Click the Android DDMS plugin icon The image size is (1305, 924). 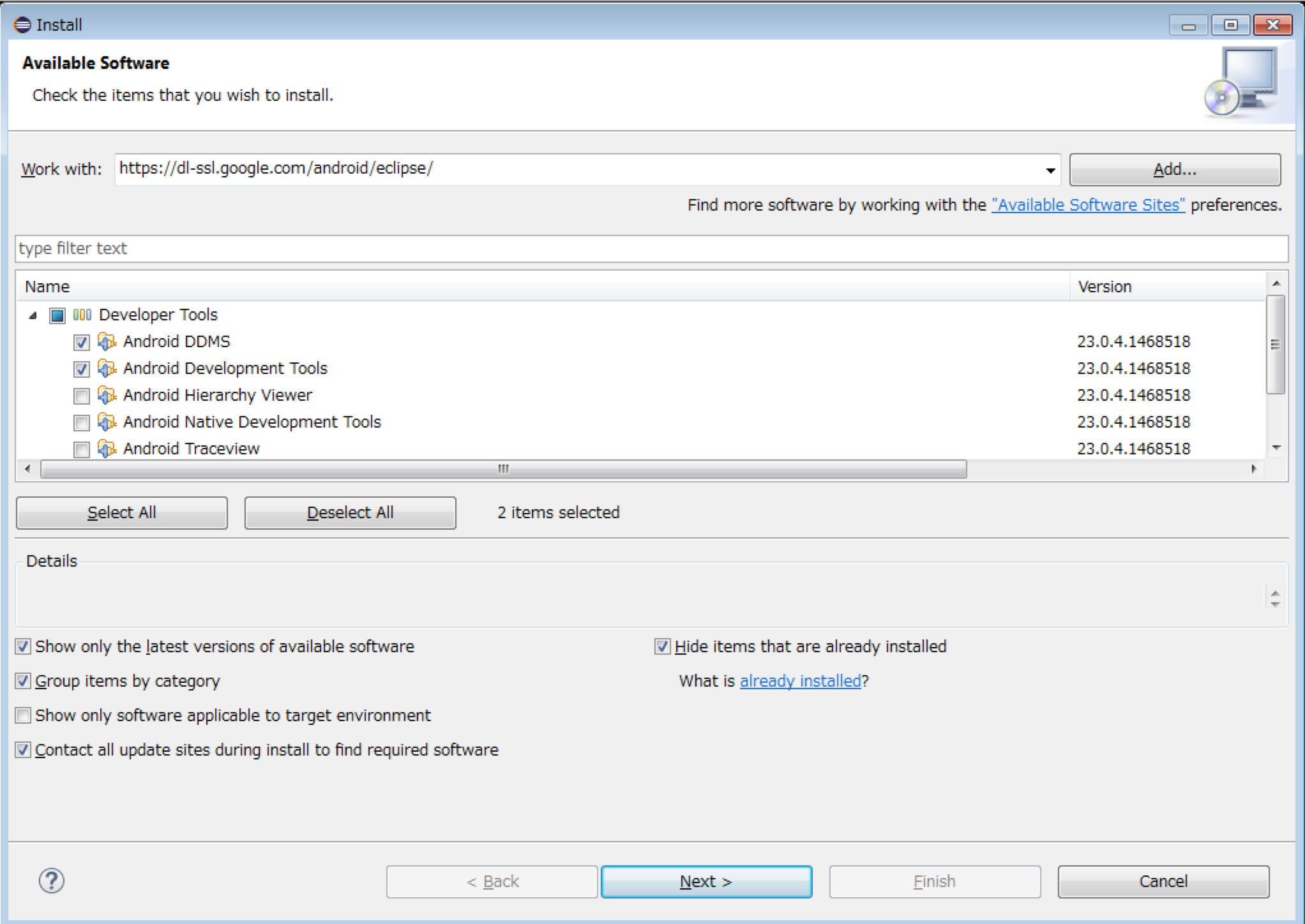[x=107, y=341]
